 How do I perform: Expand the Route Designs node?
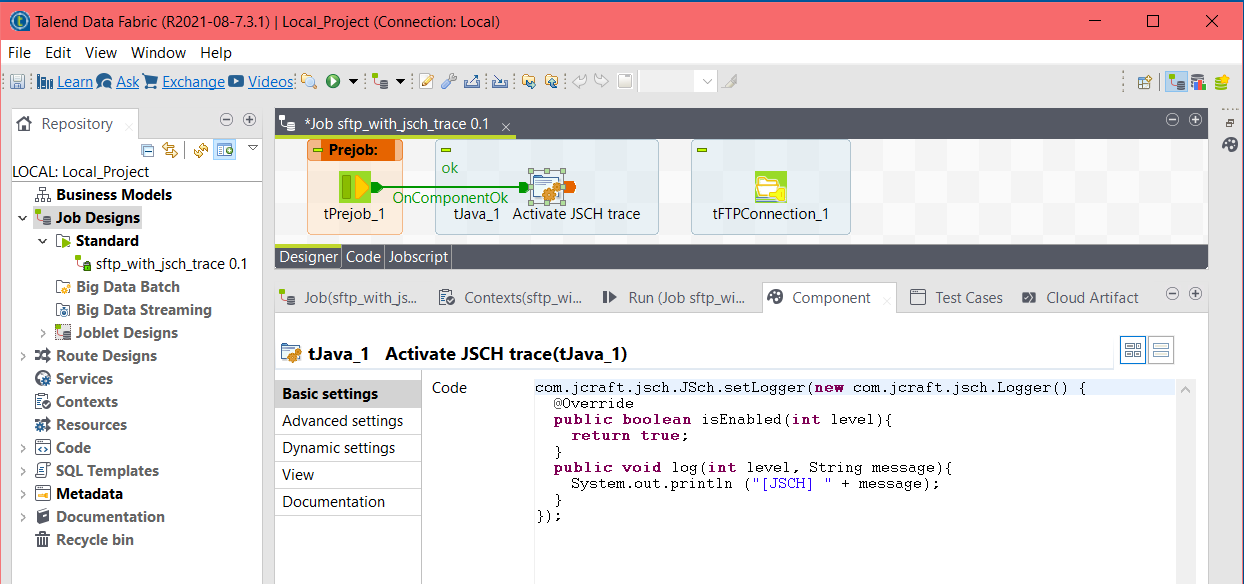23,356
